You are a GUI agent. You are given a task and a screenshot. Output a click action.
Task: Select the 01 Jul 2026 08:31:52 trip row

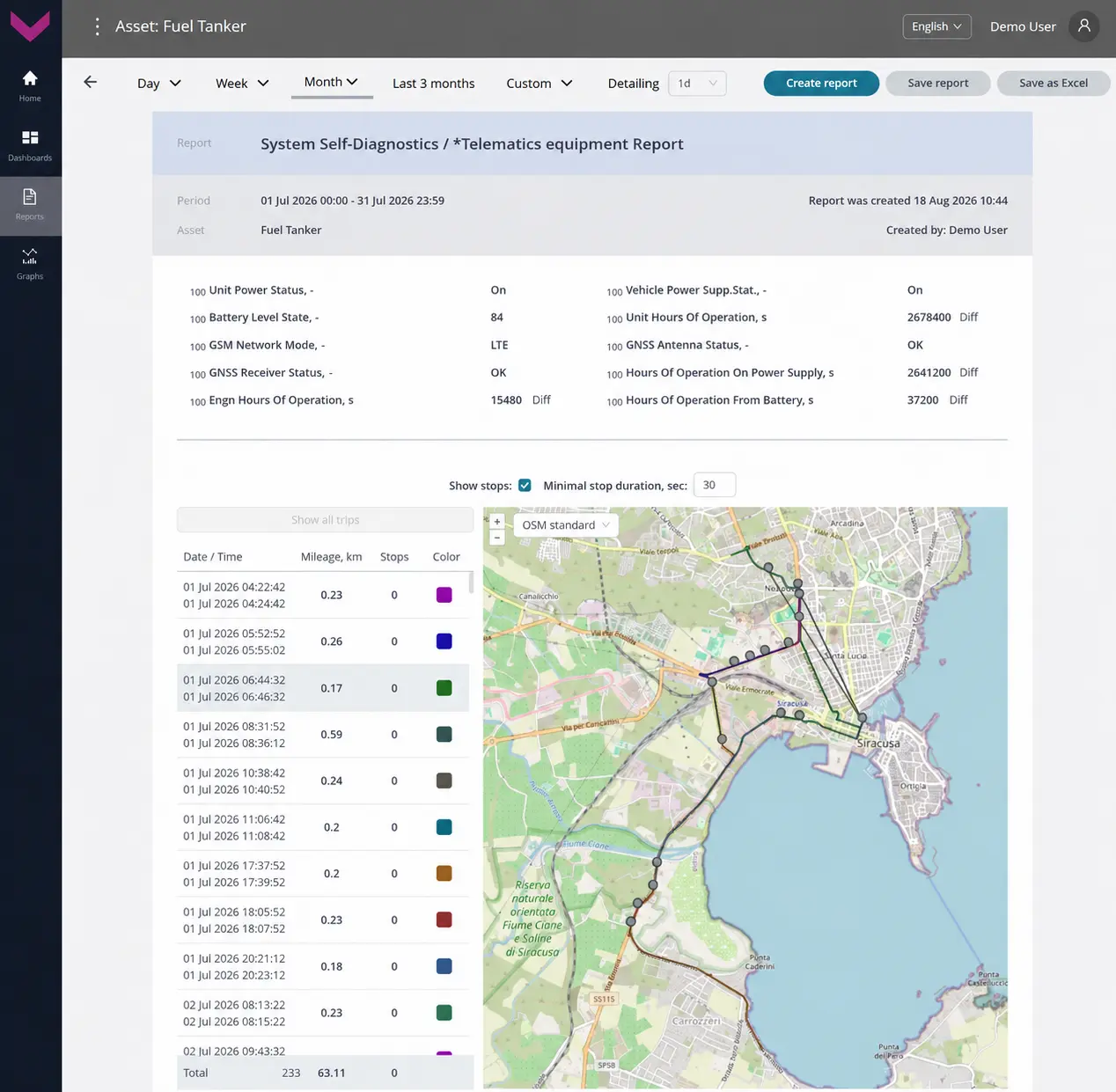tap(323, 734)
